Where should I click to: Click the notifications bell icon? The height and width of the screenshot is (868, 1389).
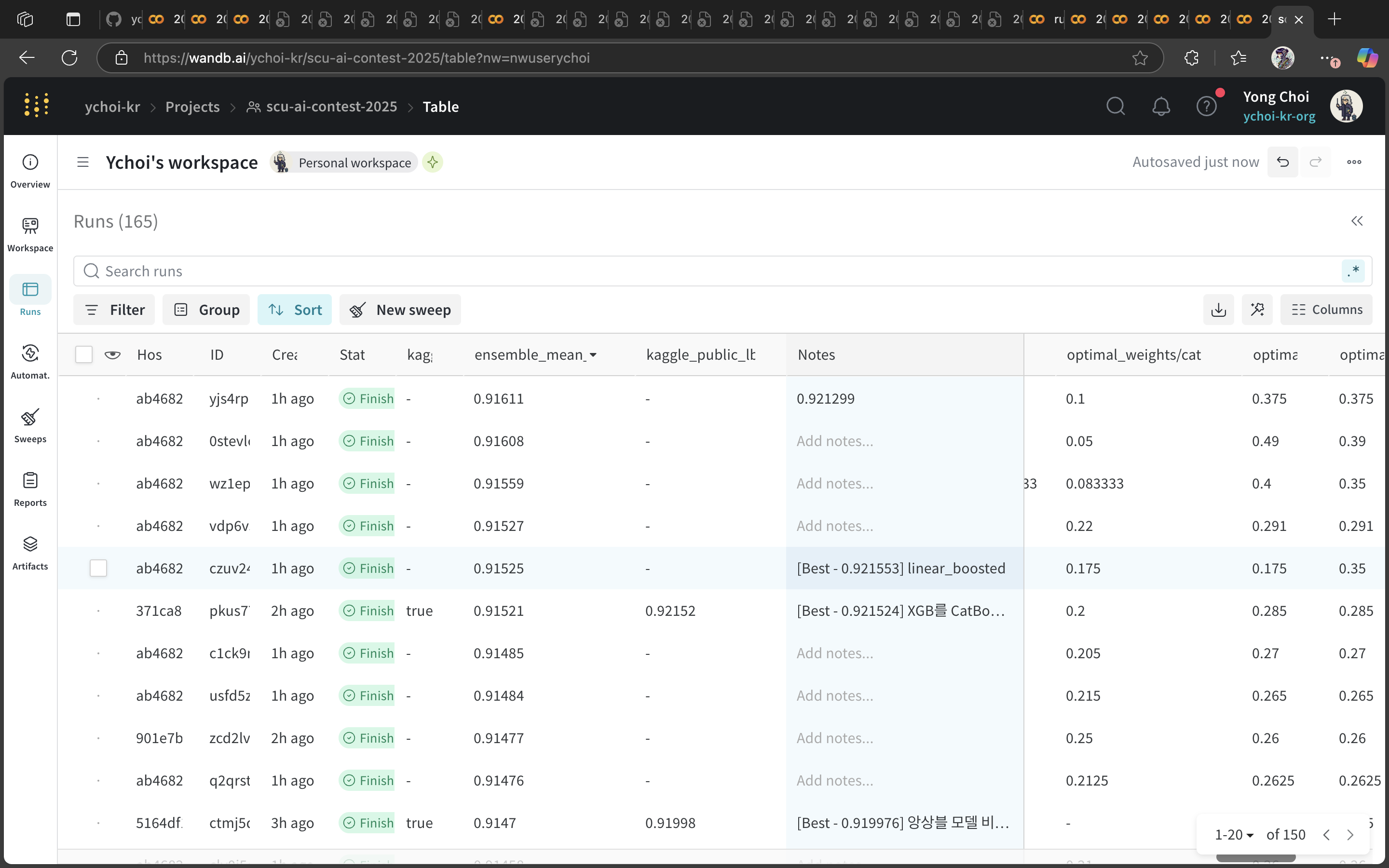pyautogui.click(x=1160, y=107)
